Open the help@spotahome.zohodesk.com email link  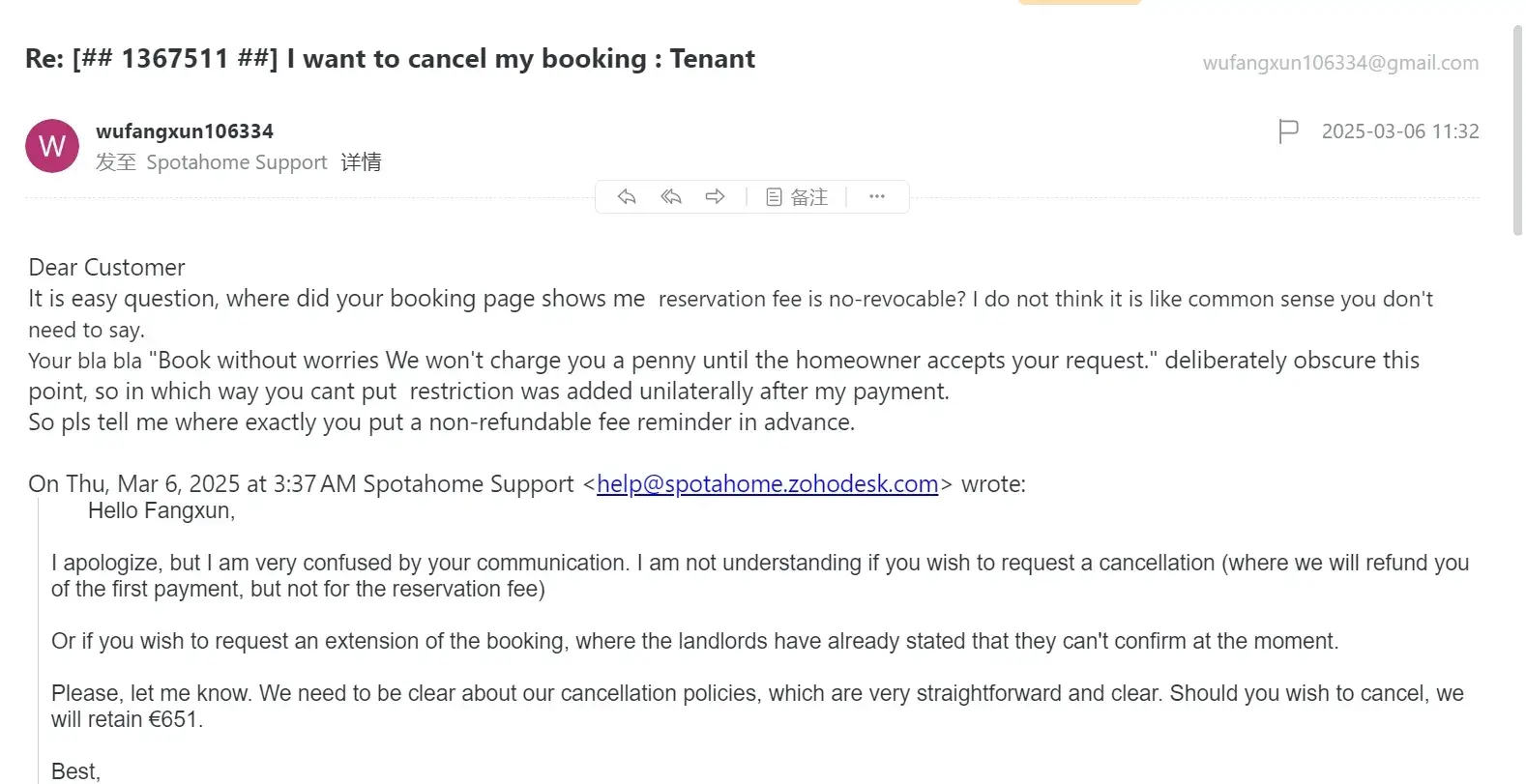(767, 483)
